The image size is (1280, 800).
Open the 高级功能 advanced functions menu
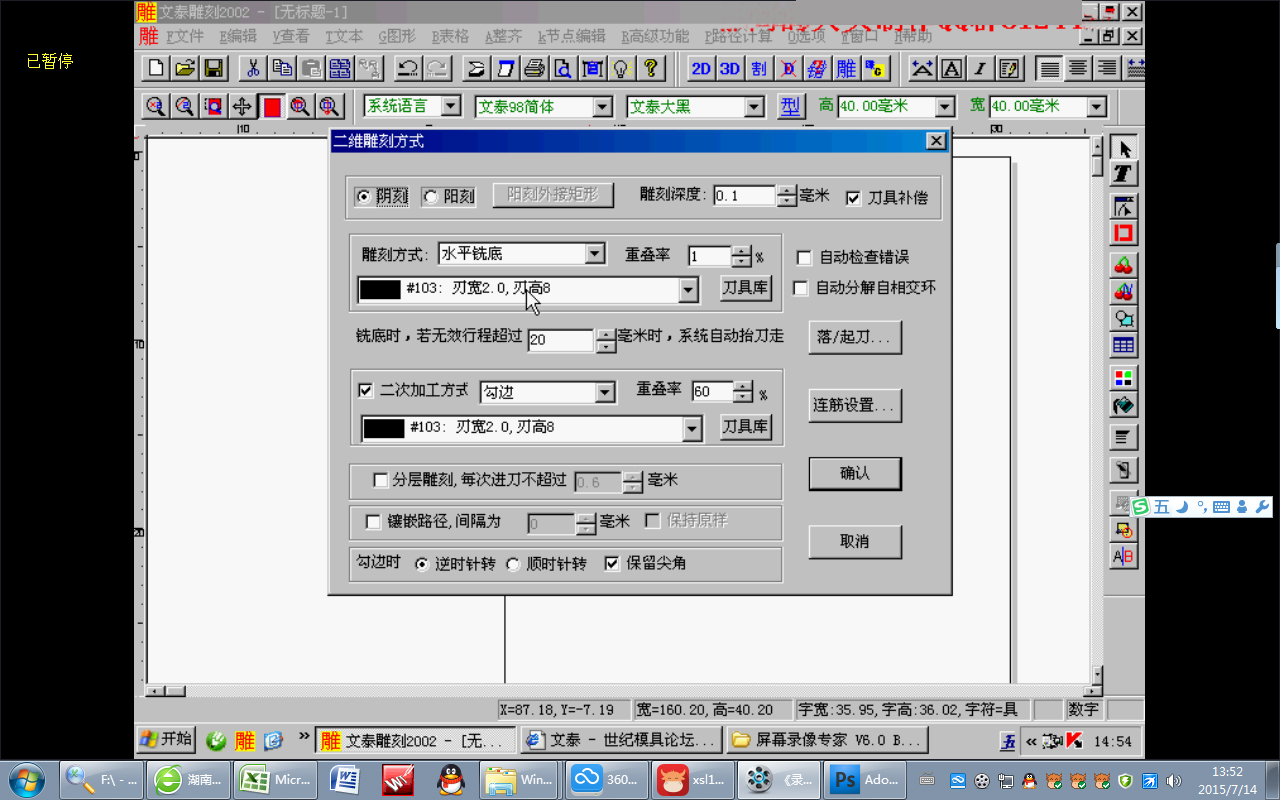[655, 35]
